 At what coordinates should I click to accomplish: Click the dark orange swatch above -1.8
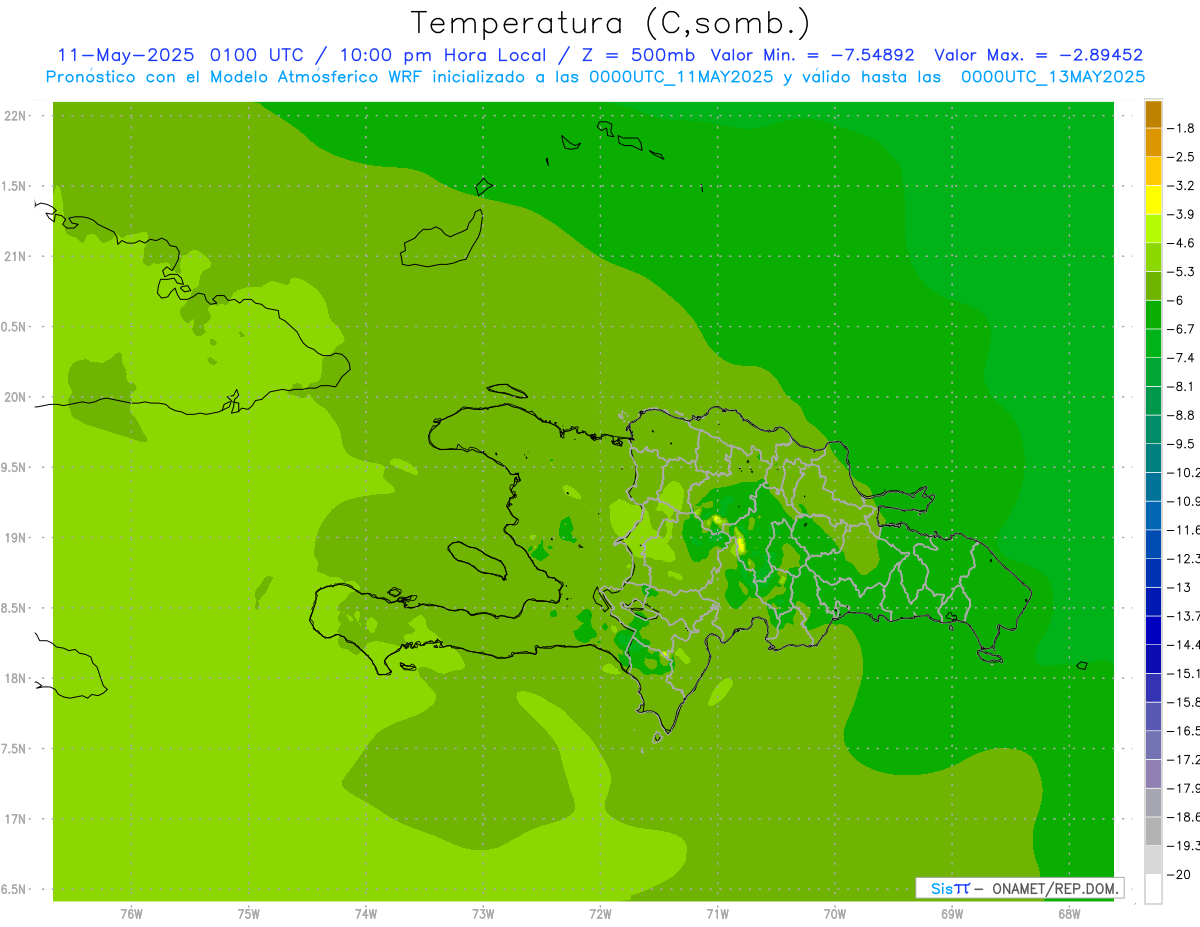click(x=1153, y=114)
